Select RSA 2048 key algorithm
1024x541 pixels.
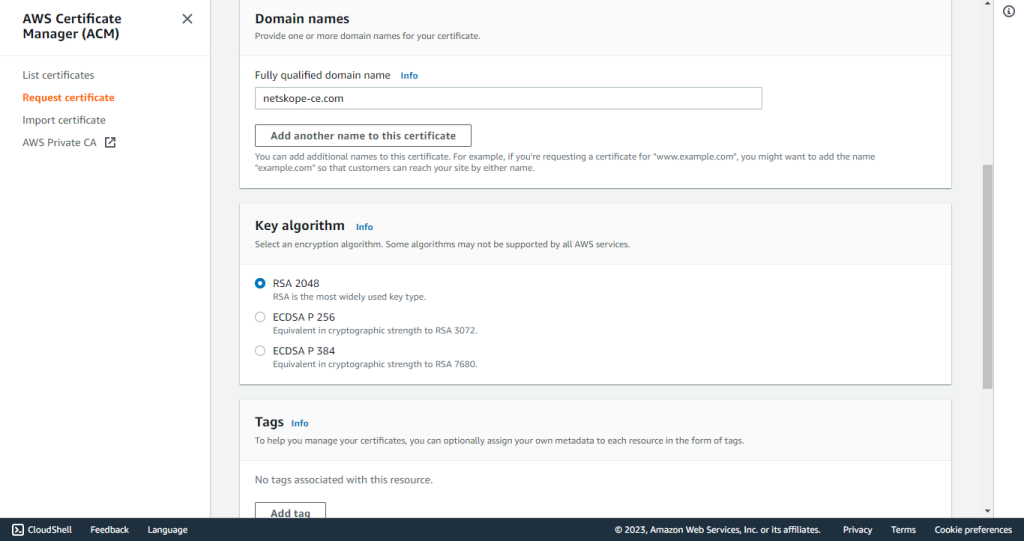pyautogui.click(x=260, y=284)
